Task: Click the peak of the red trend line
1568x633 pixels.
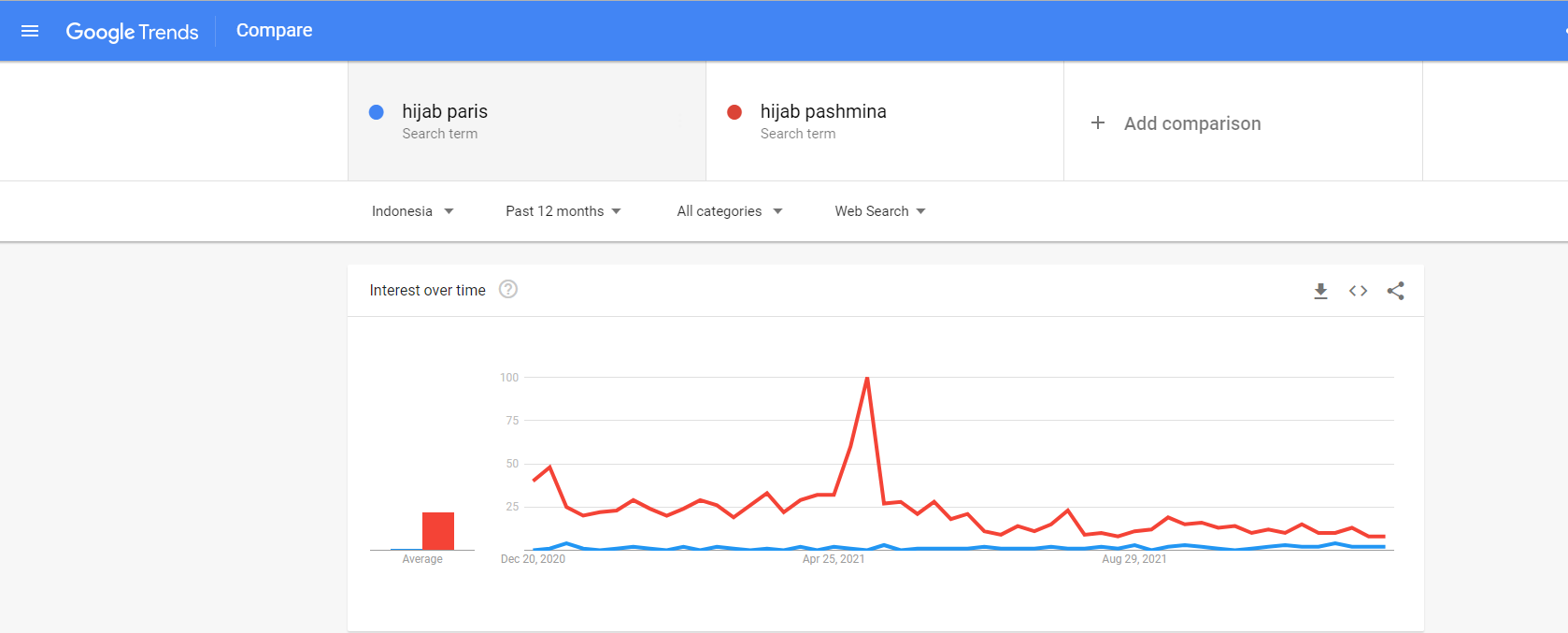Action: (x=867, y=378)
